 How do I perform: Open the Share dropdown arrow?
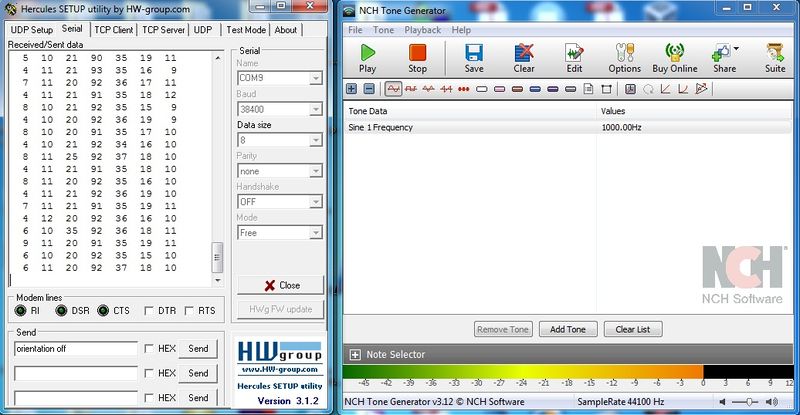736,49
